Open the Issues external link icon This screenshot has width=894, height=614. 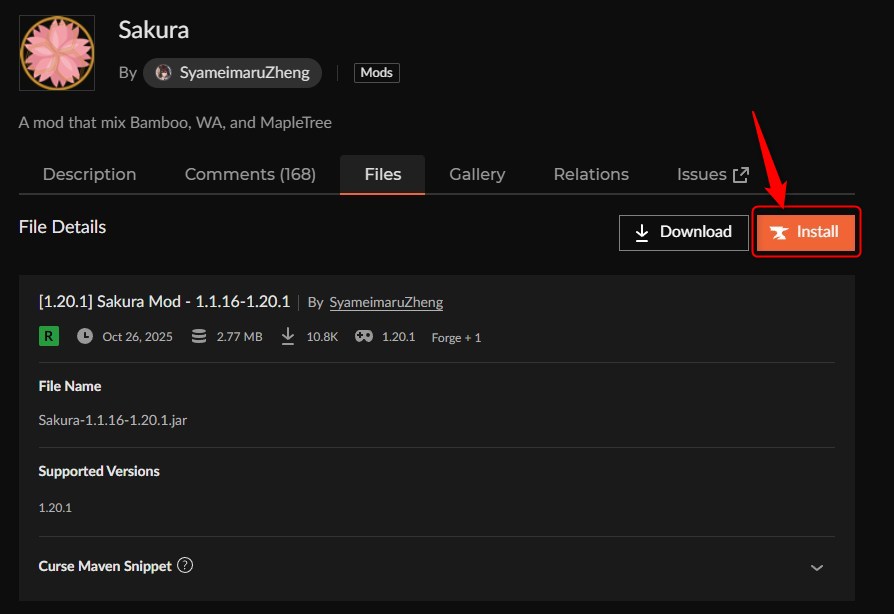coord(741,175)
